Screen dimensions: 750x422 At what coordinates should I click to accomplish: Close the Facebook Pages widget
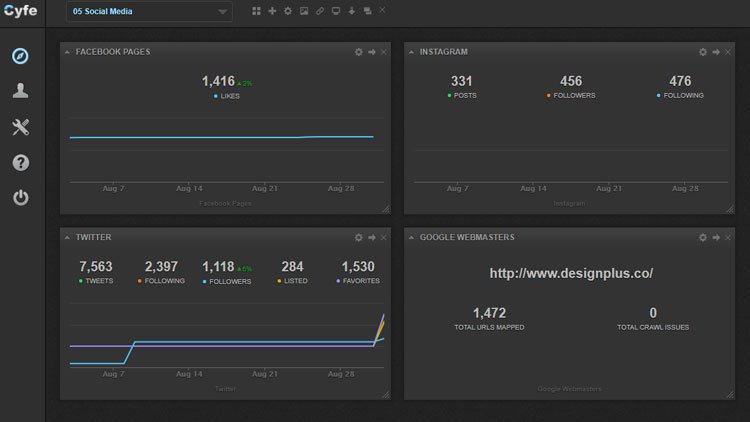(384, 52)
